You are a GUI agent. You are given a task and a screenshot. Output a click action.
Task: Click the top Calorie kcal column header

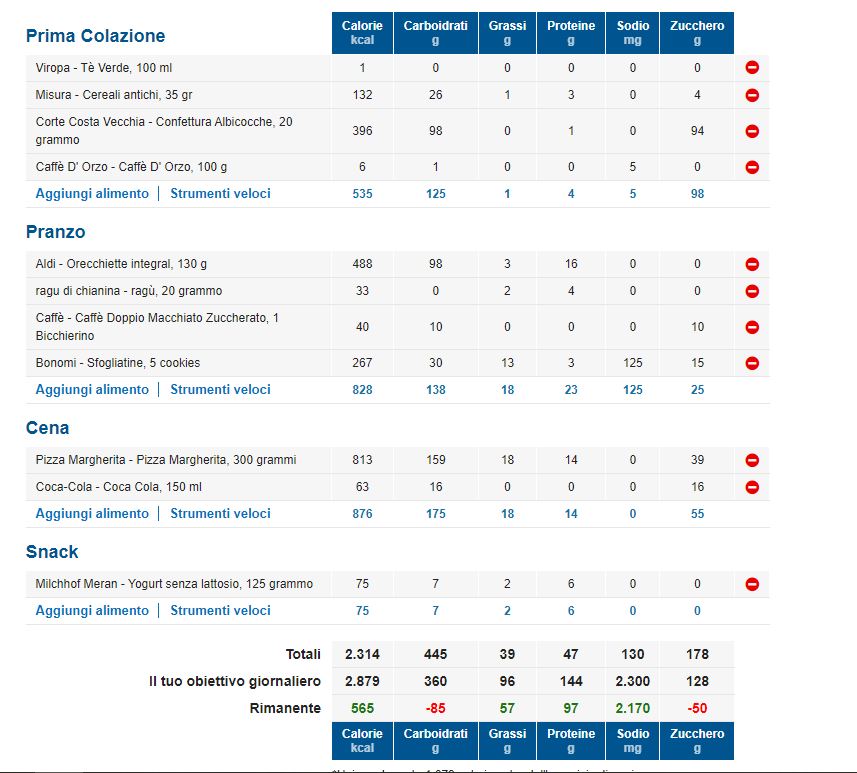[x=362, y=33]
